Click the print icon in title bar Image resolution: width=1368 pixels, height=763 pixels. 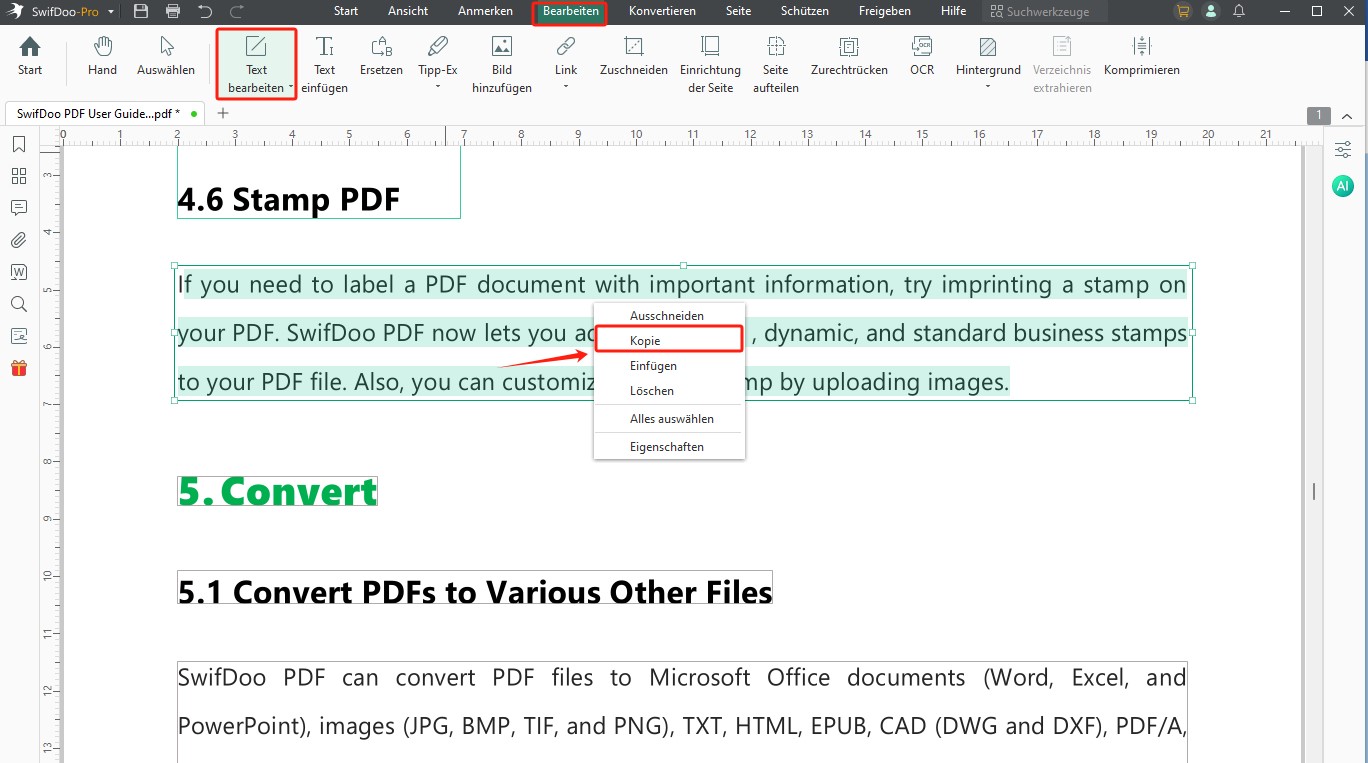point(173,11)
